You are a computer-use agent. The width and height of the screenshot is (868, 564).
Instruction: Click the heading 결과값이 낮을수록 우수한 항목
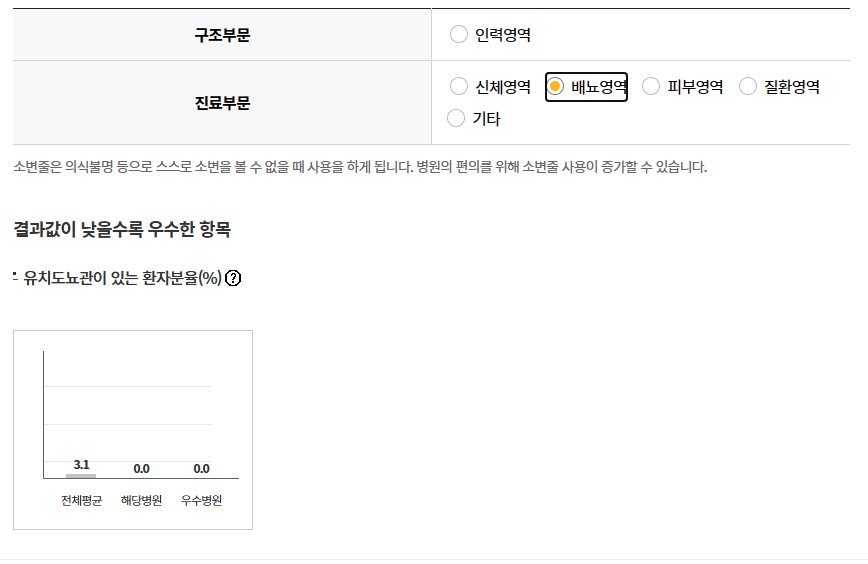tap(122, 229)
